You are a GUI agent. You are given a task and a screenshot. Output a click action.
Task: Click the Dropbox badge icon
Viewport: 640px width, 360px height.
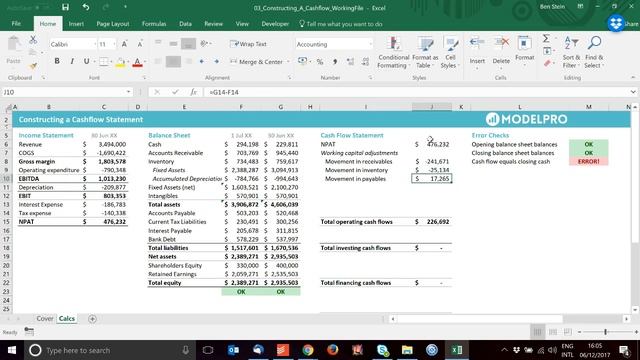[x=616, y=23]
